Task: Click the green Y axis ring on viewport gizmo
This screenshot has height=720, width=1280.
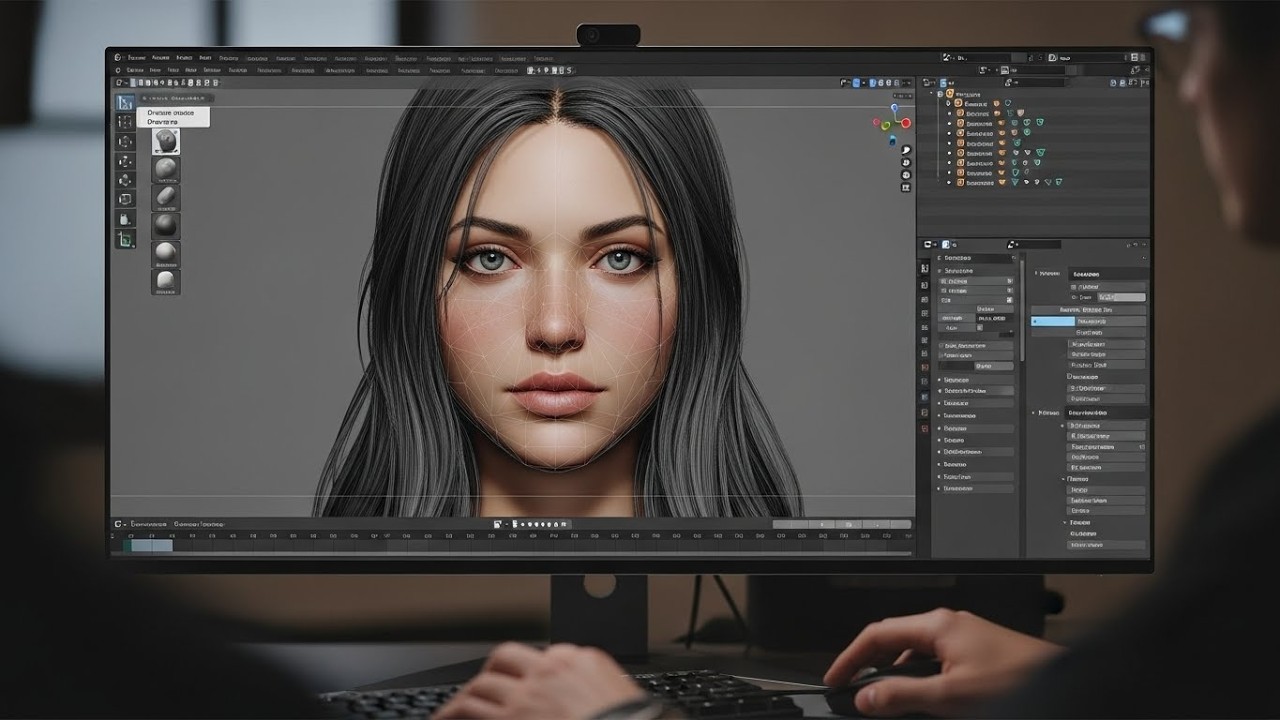Action: click(x=886, y=126)
